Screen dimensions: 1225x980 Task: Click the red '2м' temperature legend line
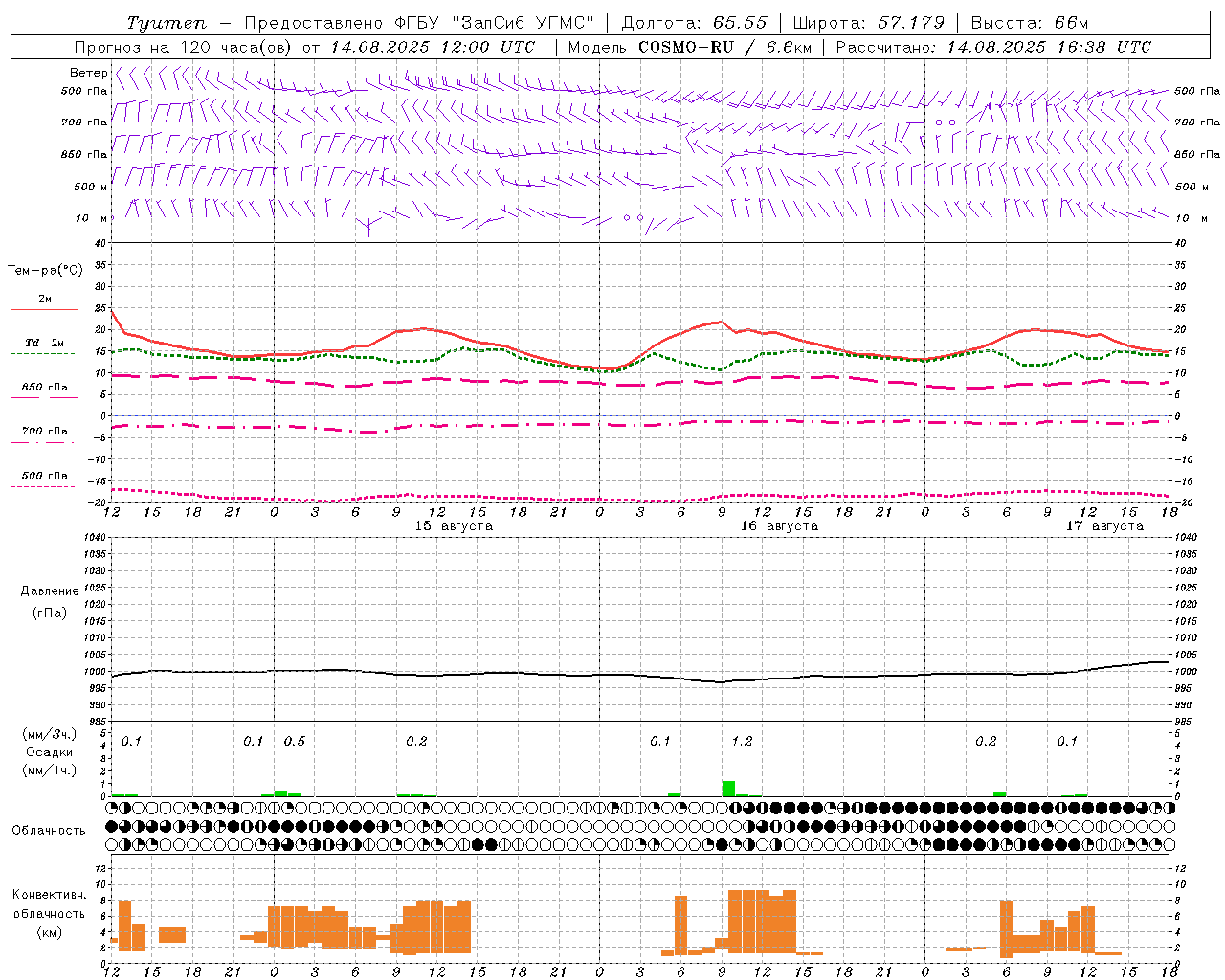[x=44, y=310]
